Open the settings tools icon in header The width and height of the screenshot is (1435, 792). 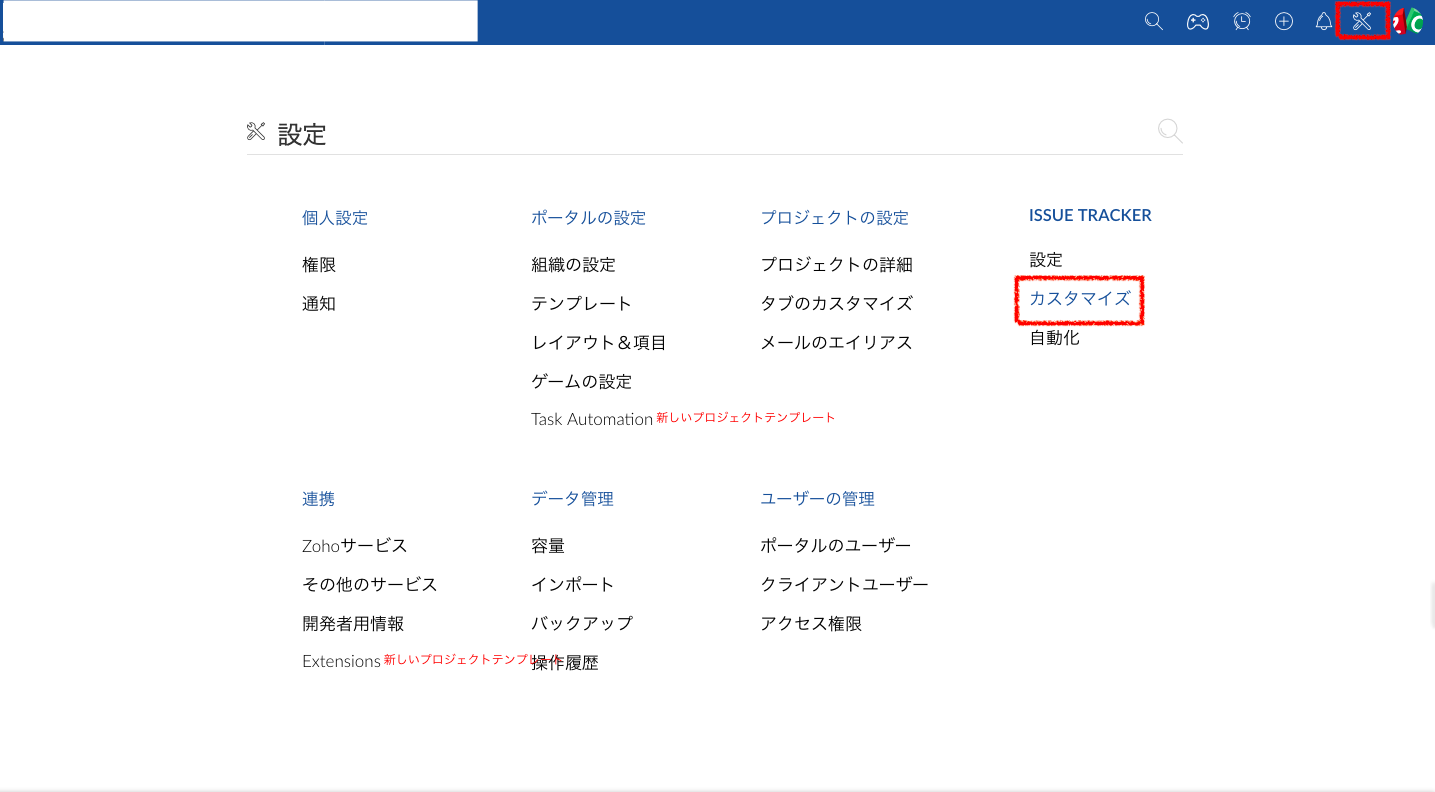pyautogui.click(x=1361, y=21)
